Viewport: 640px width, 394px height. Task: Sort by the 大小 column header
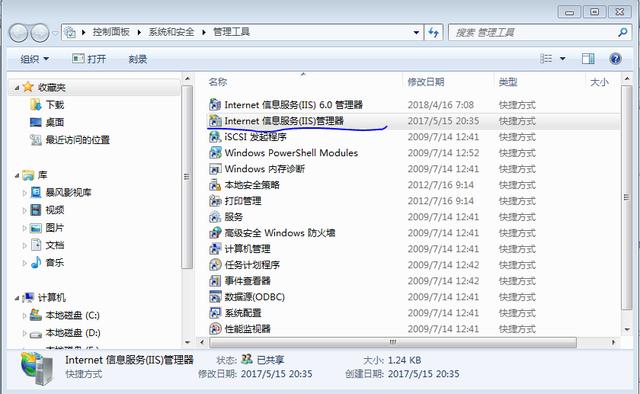[599, 82]
